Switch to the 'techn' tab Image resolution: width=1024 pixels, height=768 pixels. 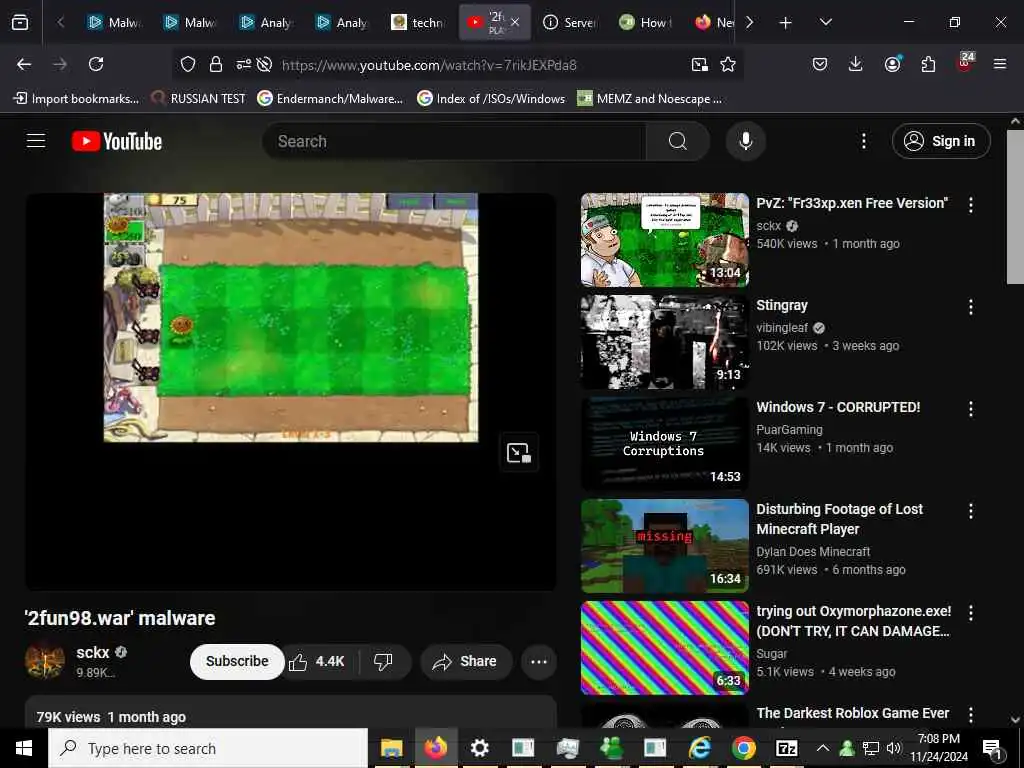click(418, 22)
